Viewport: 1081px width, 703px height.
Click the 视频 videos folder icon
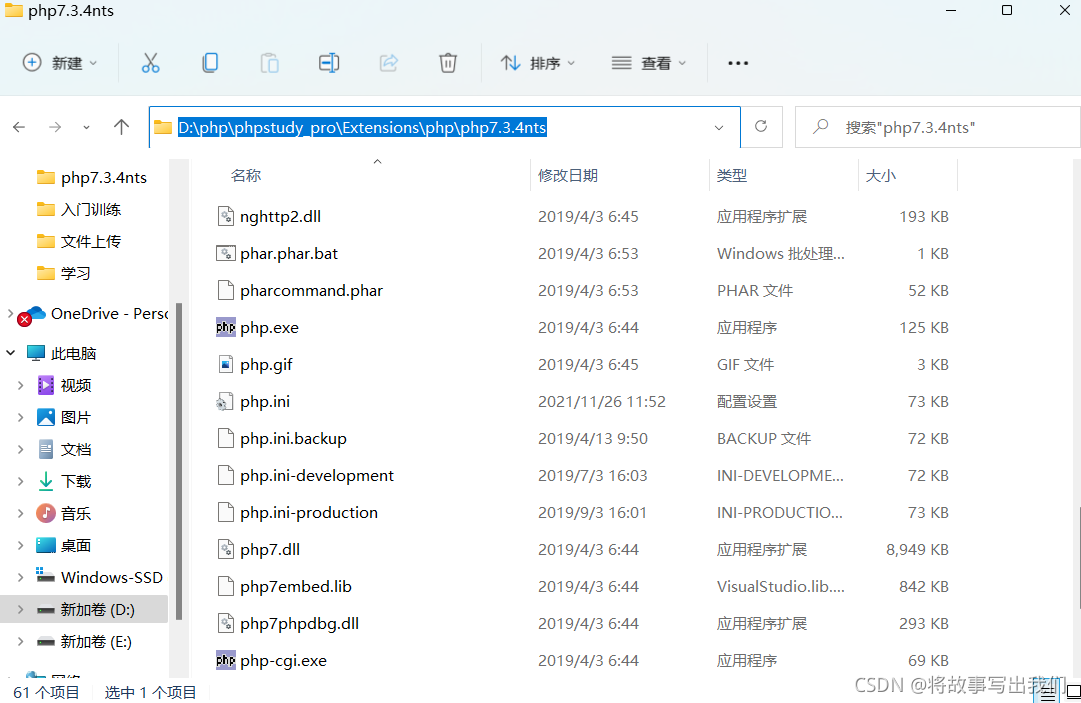46,385
